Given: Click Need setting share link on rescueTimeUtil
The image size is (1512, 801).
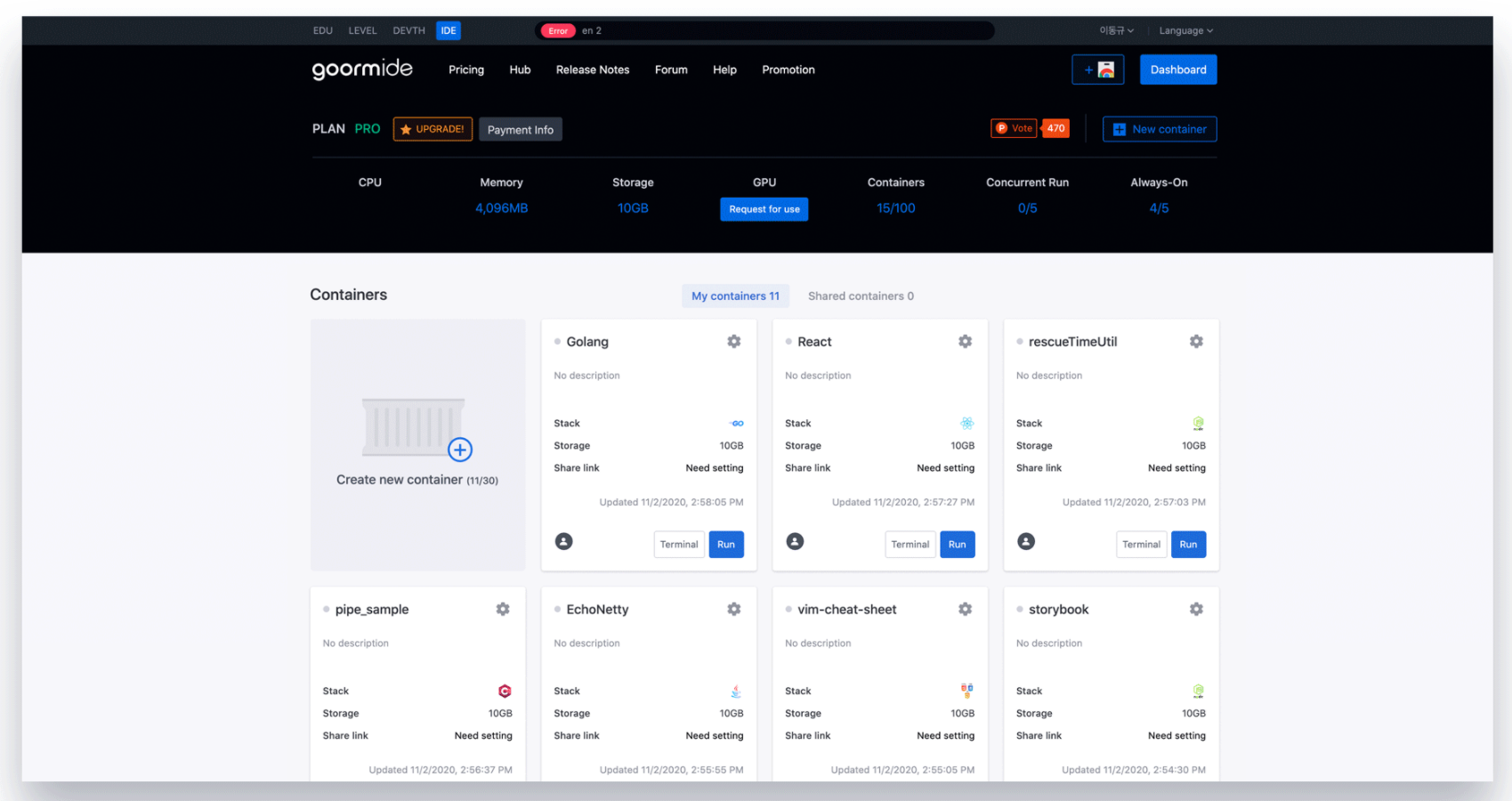Looking at the screenshot, I should tap(1176, 468).
